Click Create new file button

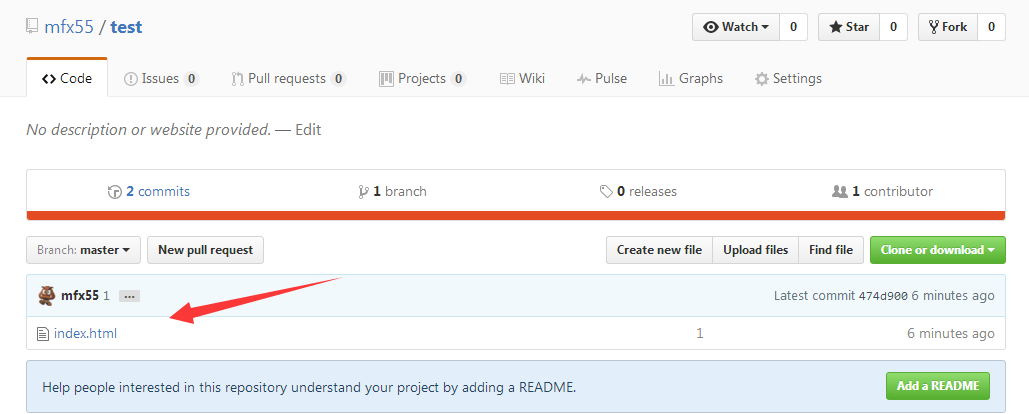point(660,250)
